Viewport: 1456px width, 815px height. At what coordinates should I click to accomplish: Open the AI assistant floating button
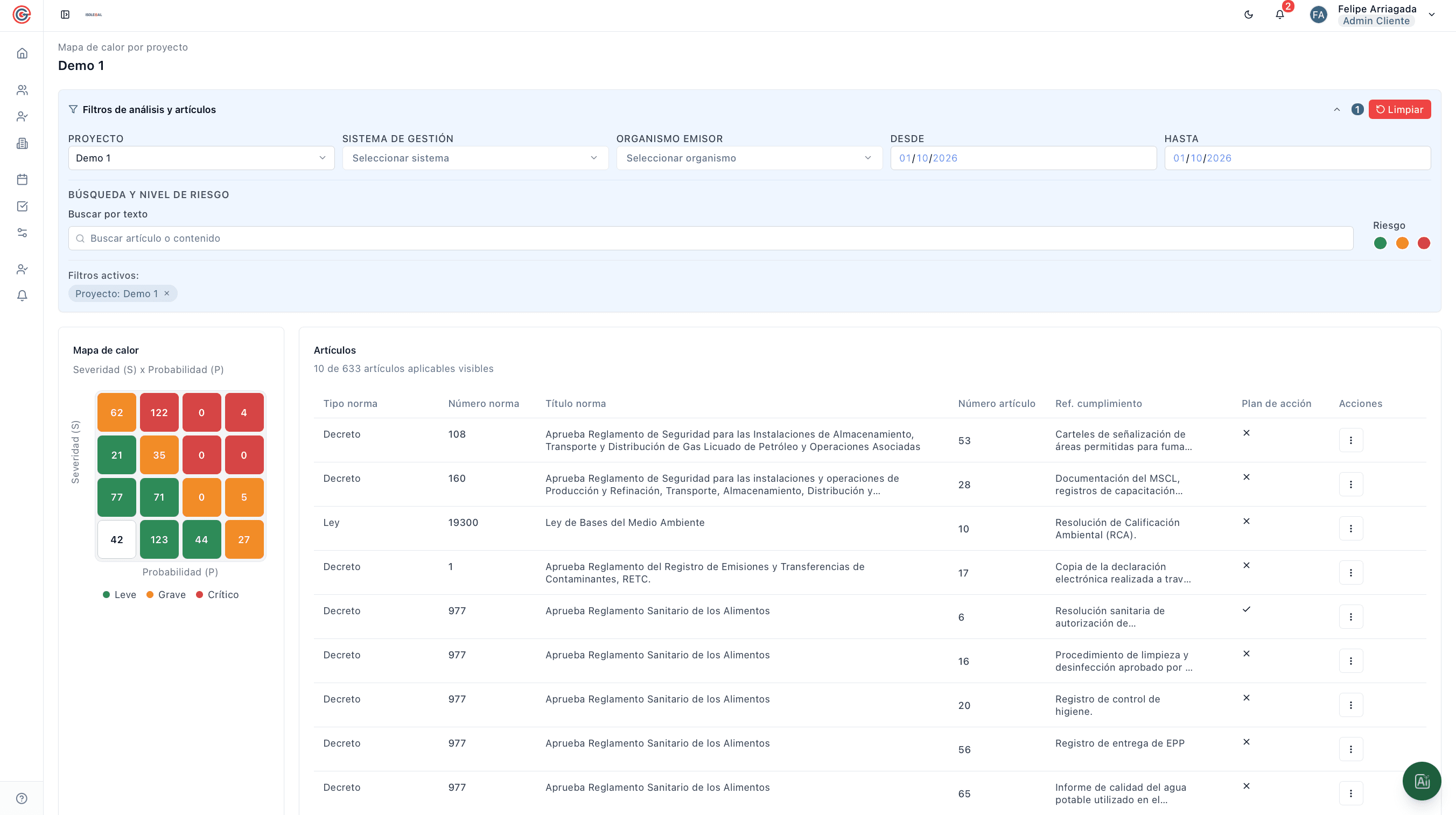point(1422,781)
